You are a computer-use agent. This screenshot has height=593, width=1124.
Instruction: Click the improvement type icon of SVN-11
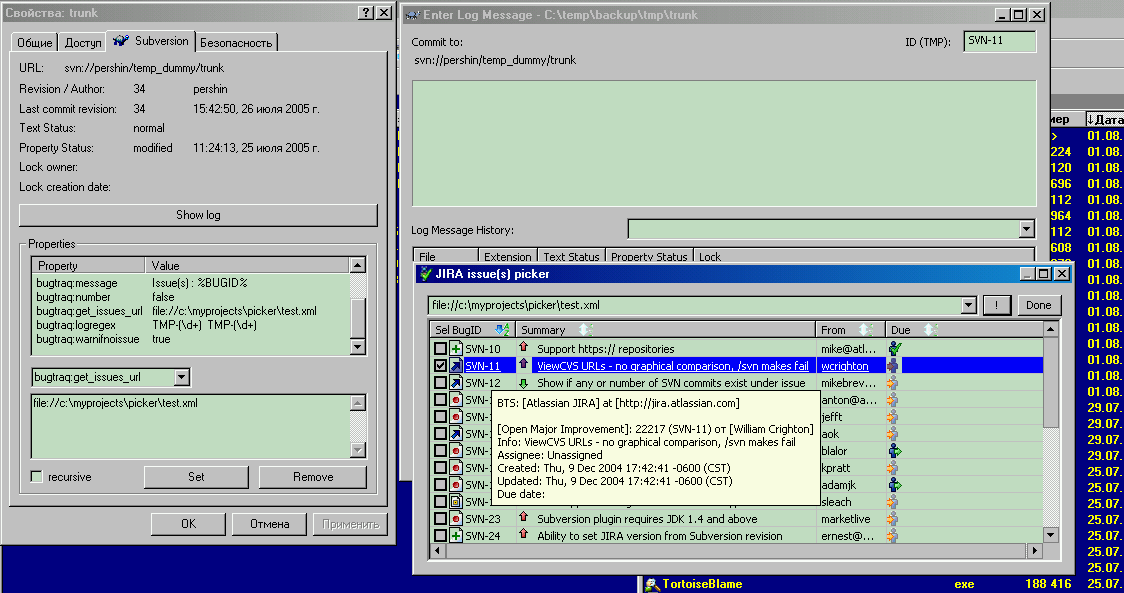456,366
